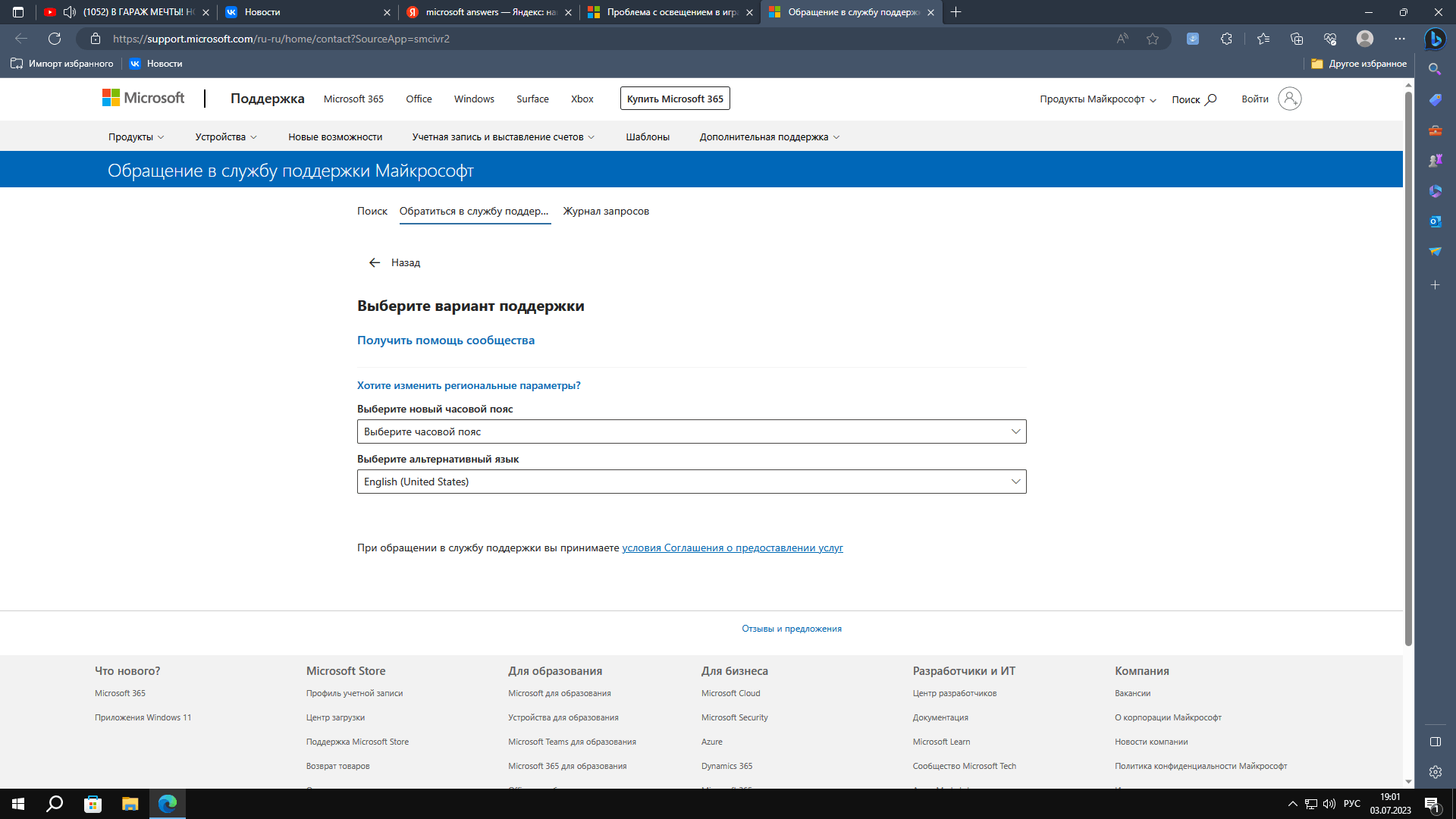
Task: Open File Explorer from taskbar
Action: [x=130, y=804]
